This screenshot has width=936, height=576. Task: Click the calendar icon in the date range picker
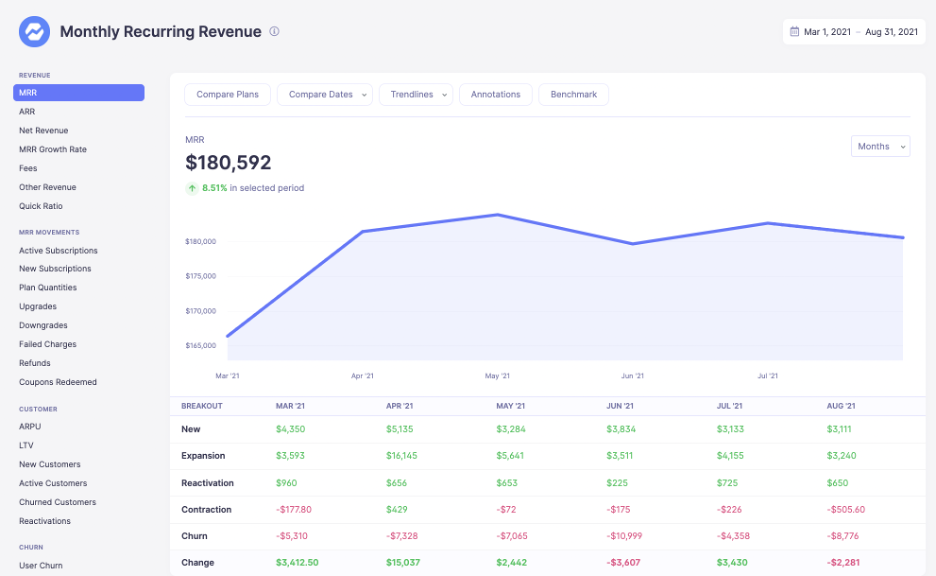coord(796,31)
